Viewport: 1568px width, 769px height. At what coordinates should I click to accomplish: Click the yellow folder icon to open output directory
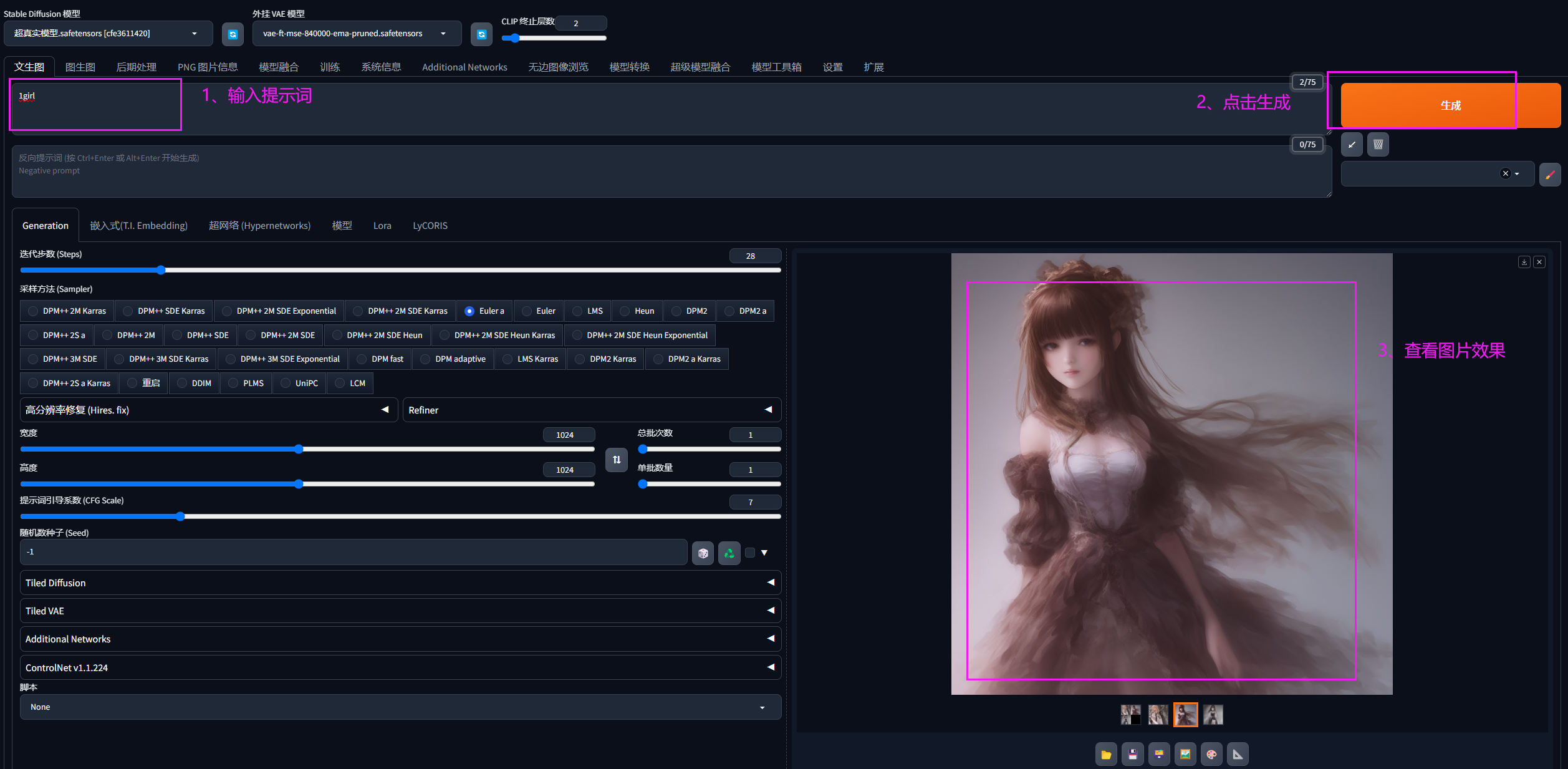coord(1106,755)
